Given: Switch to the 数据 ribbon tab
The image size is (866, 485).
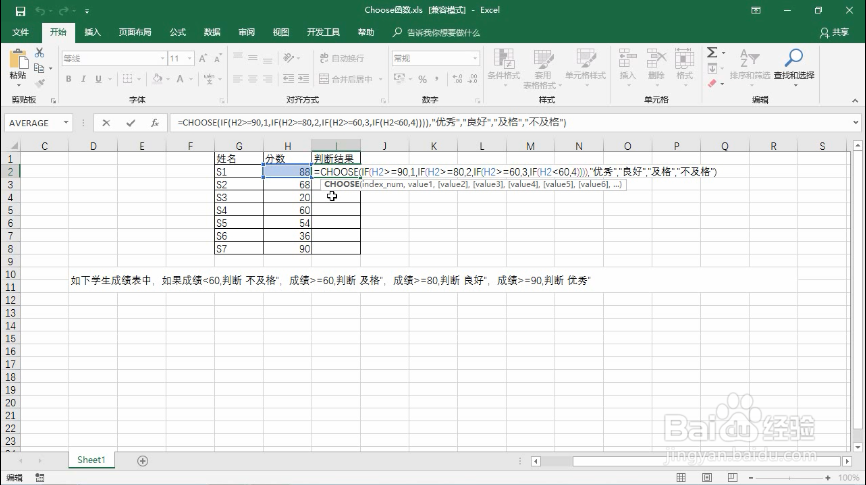Looking at the screenshot, I should pyautogui.click(x=212, y=32).
